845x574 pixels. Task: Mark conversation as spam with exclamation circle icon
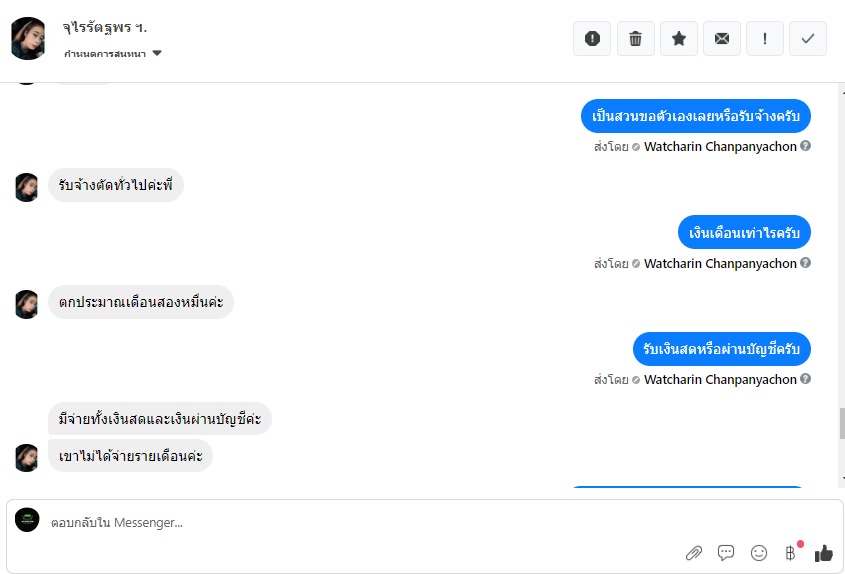coord(592,38)
